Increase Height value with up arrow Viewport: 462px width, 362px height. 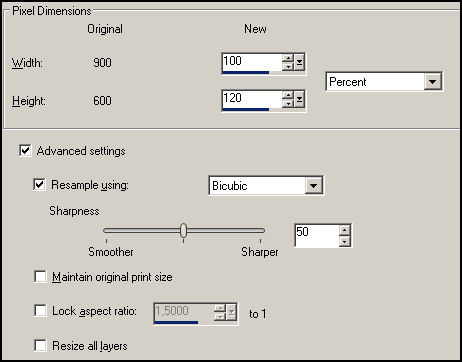(x=287, y=96)
